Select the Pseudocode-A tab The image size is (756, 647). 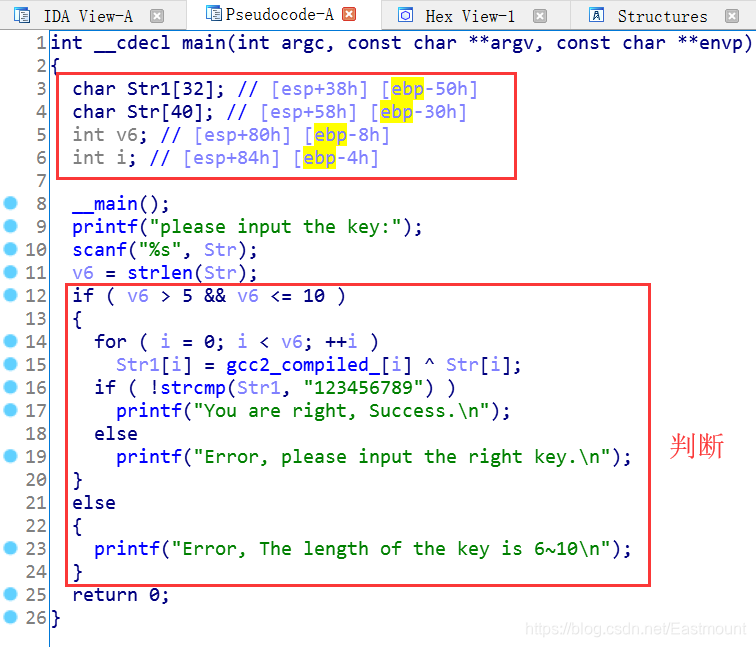(280, 14)
